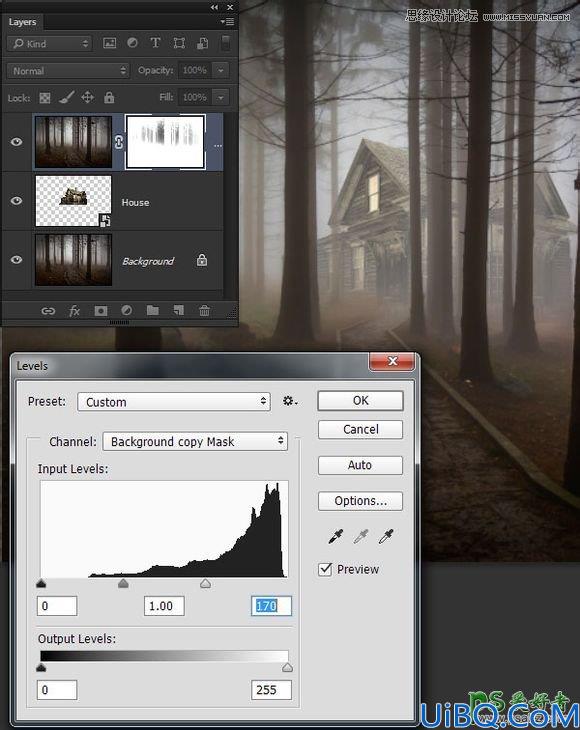Open the Kind filter dropdown

(49, 44)
